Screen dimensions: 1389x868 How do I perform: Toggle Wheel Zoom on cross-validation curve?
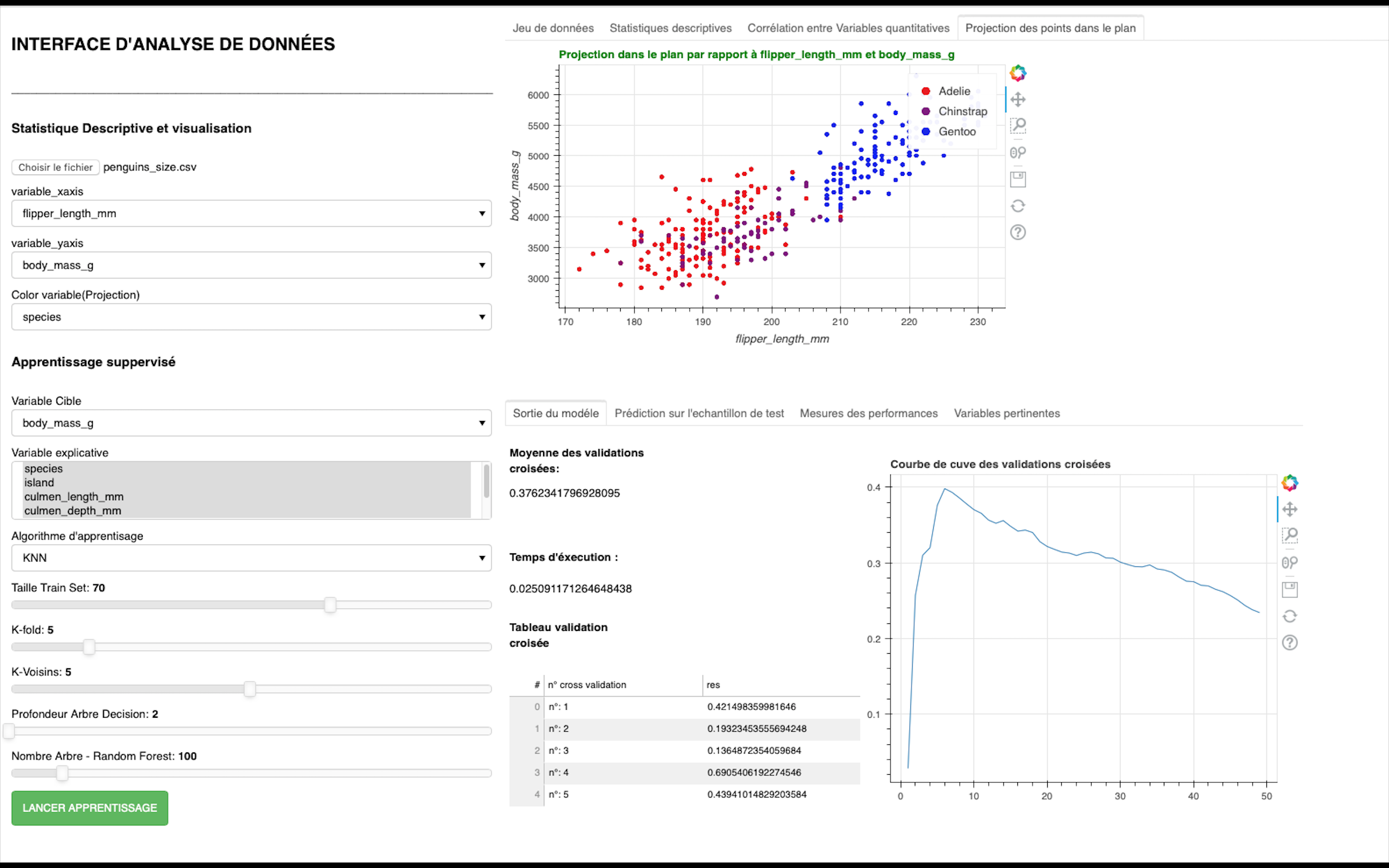click(x=1290, y=563)
